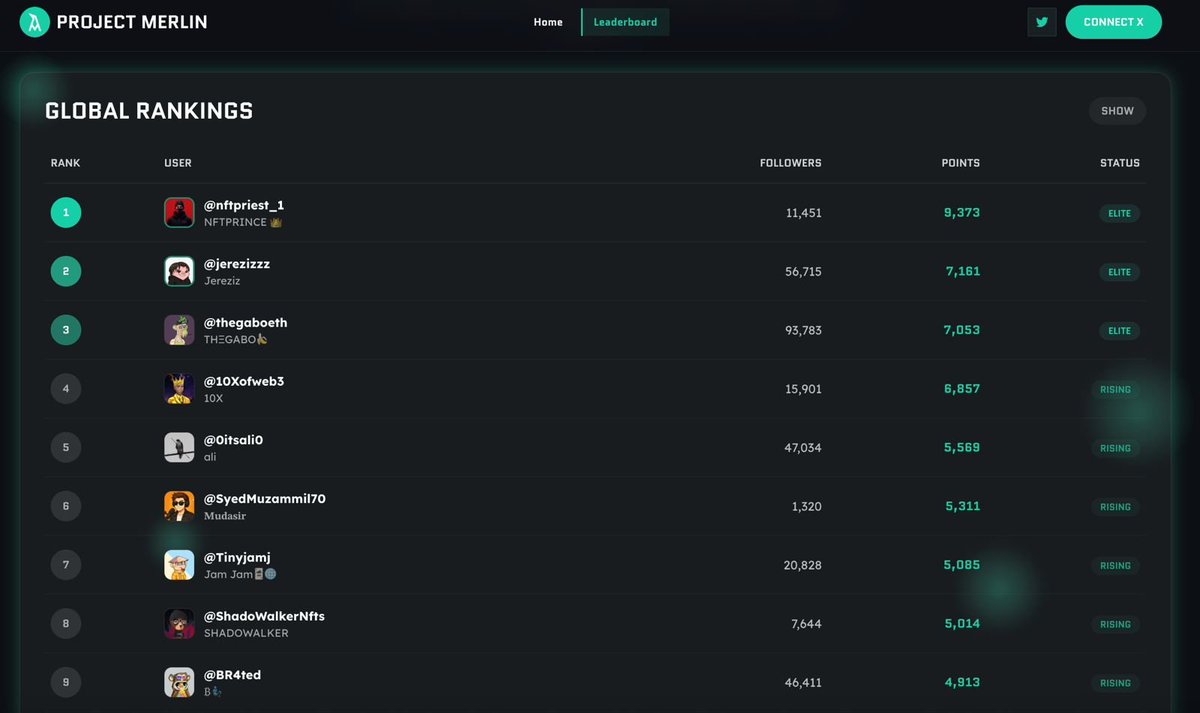Click the FOLLOWERS column header
1200x713 pixels.
[x=791, y=163]
